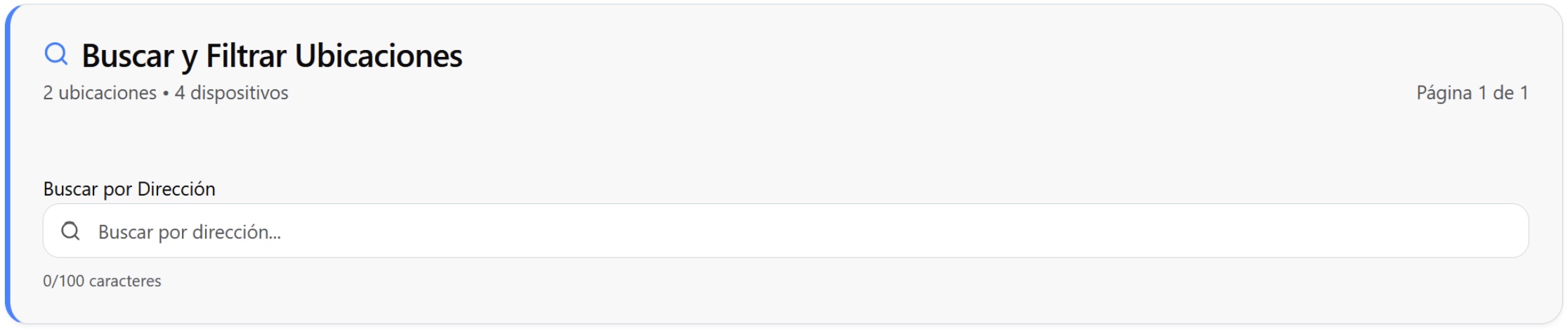Viewport: 1568px width, 332px height.
Task: Select the '2 ubicaciones' count text
Action: pos(100,93)
